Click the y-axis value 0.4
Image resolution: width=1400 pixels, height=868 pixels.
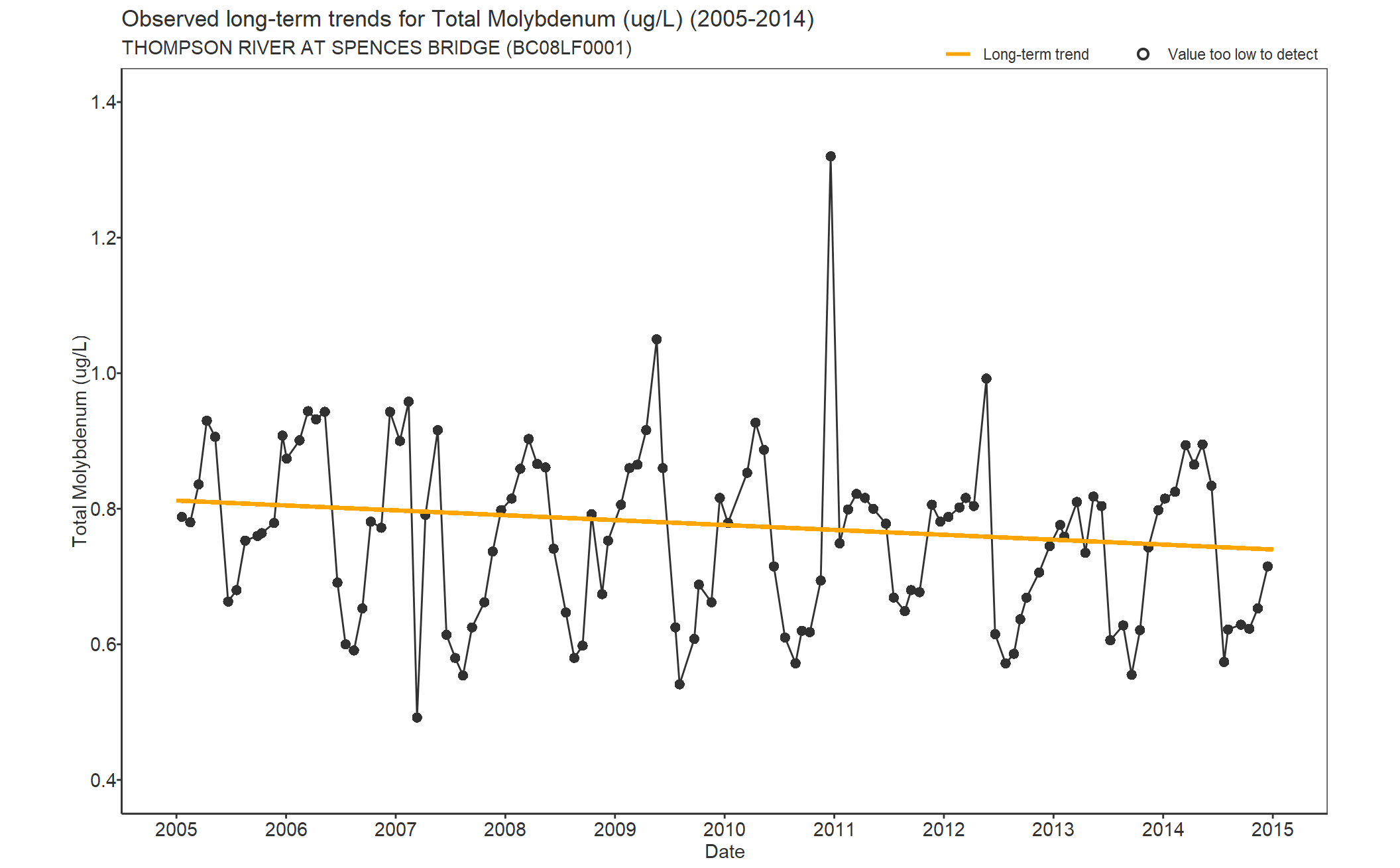click(103, 780)
